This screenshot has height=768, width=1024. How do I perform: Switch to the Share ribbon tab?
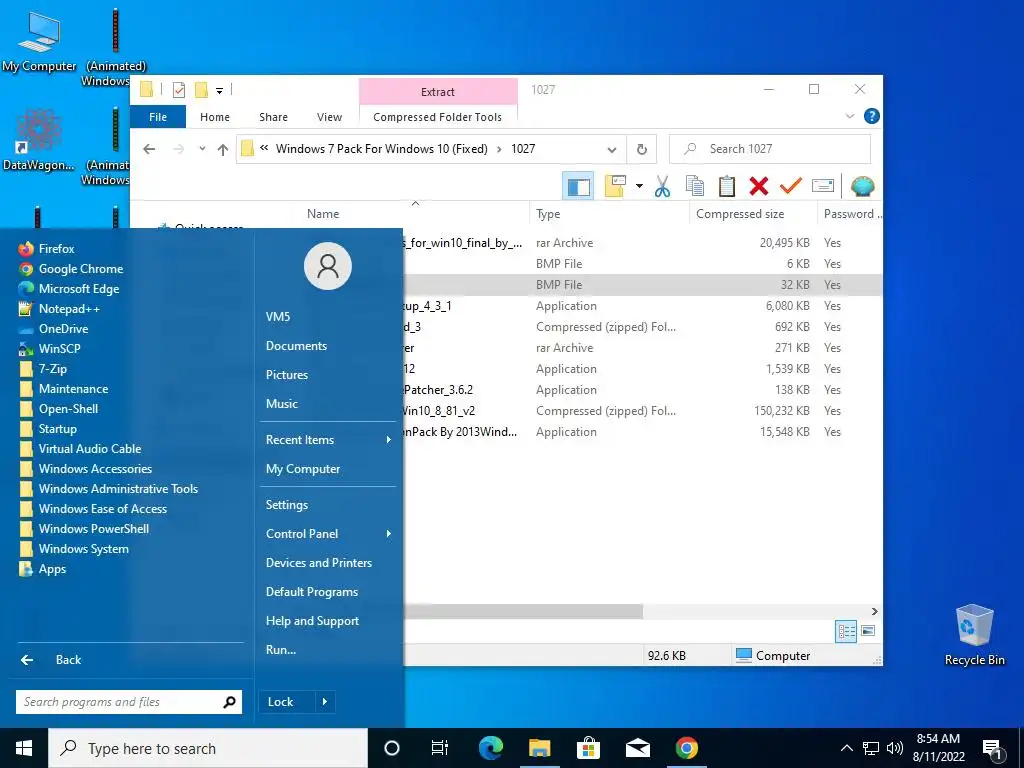pos(273,117)
